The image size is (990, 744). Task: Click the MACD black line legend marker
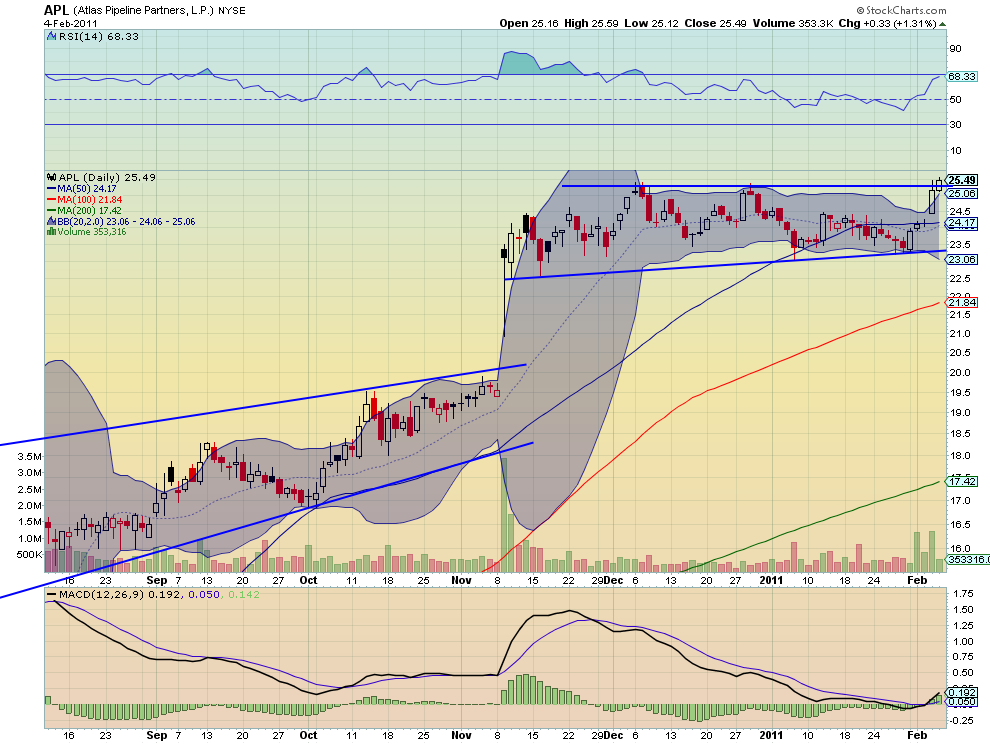click(x=52, y=595)
